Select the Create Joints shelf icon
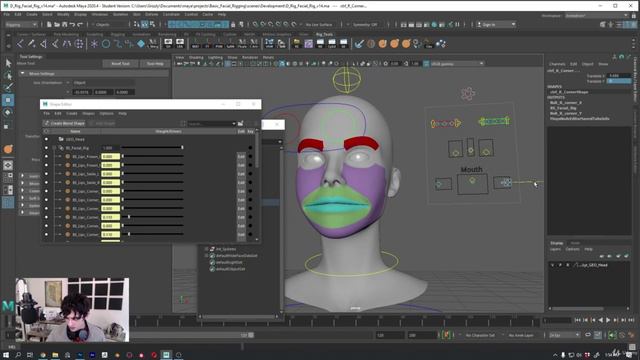 [x=20, y=44]
